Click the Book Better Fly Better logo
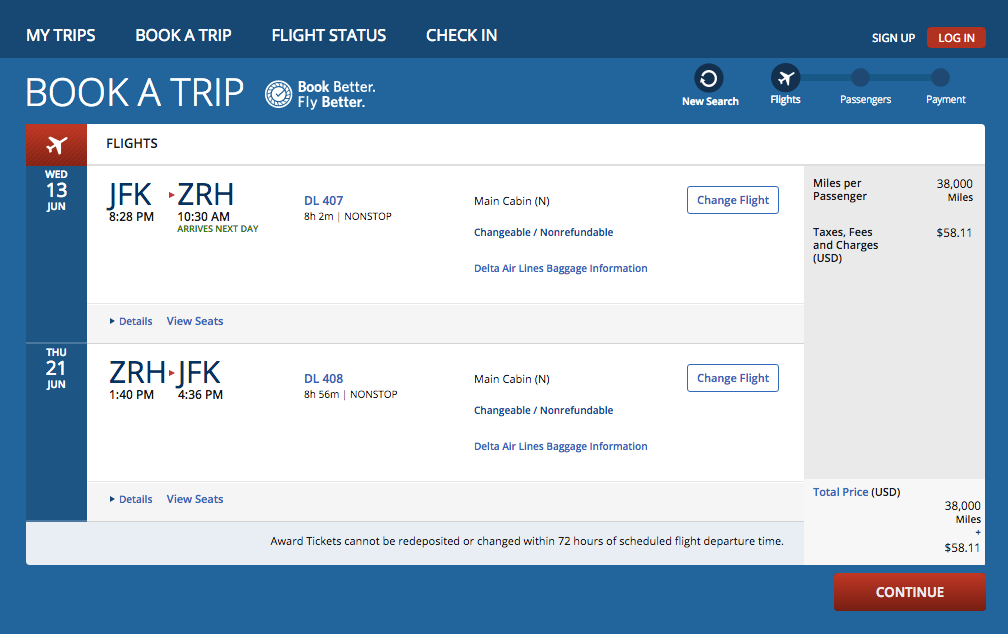This screenshot has height=634, width=1008. click(x=320, y=94)
